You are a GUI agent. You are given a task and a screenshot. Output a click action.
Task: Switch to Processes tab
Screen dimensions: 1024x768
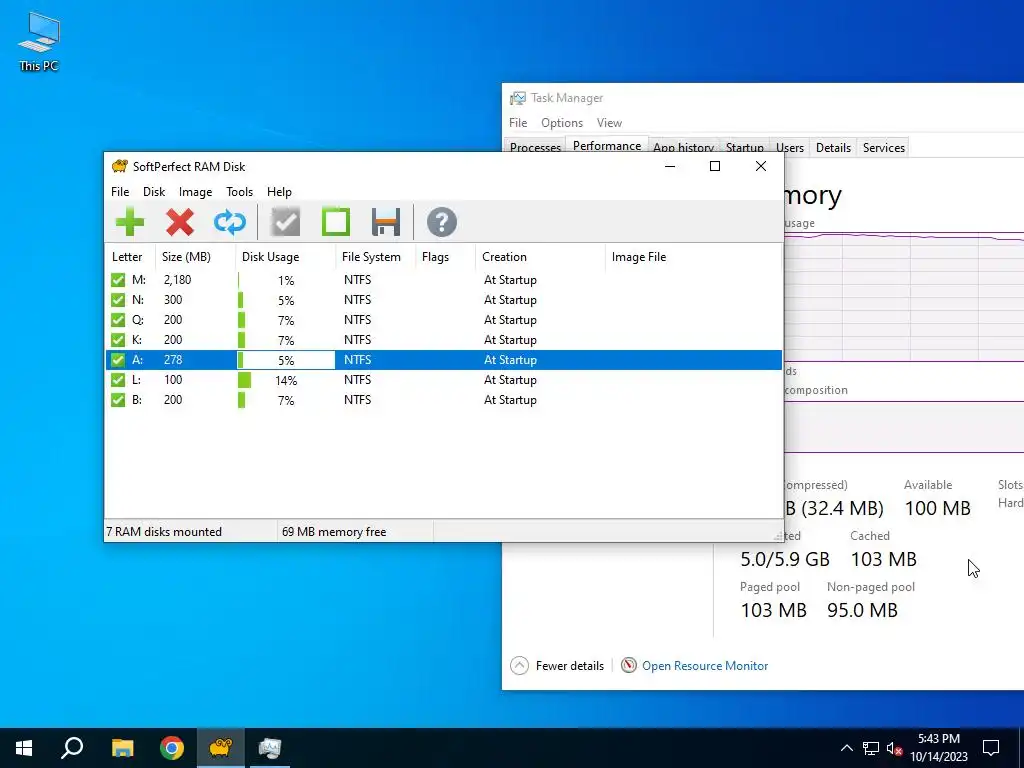[x=535, y=148]
